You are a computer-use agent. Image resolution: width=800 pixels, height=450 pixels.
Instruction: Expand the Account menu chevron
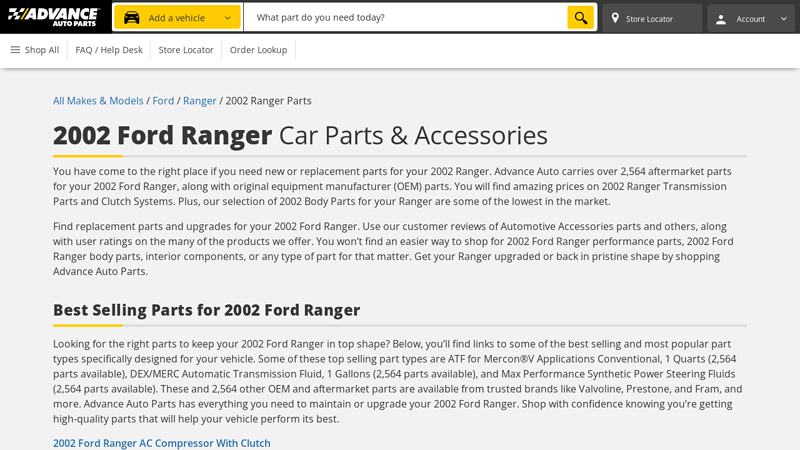(784, 19)
